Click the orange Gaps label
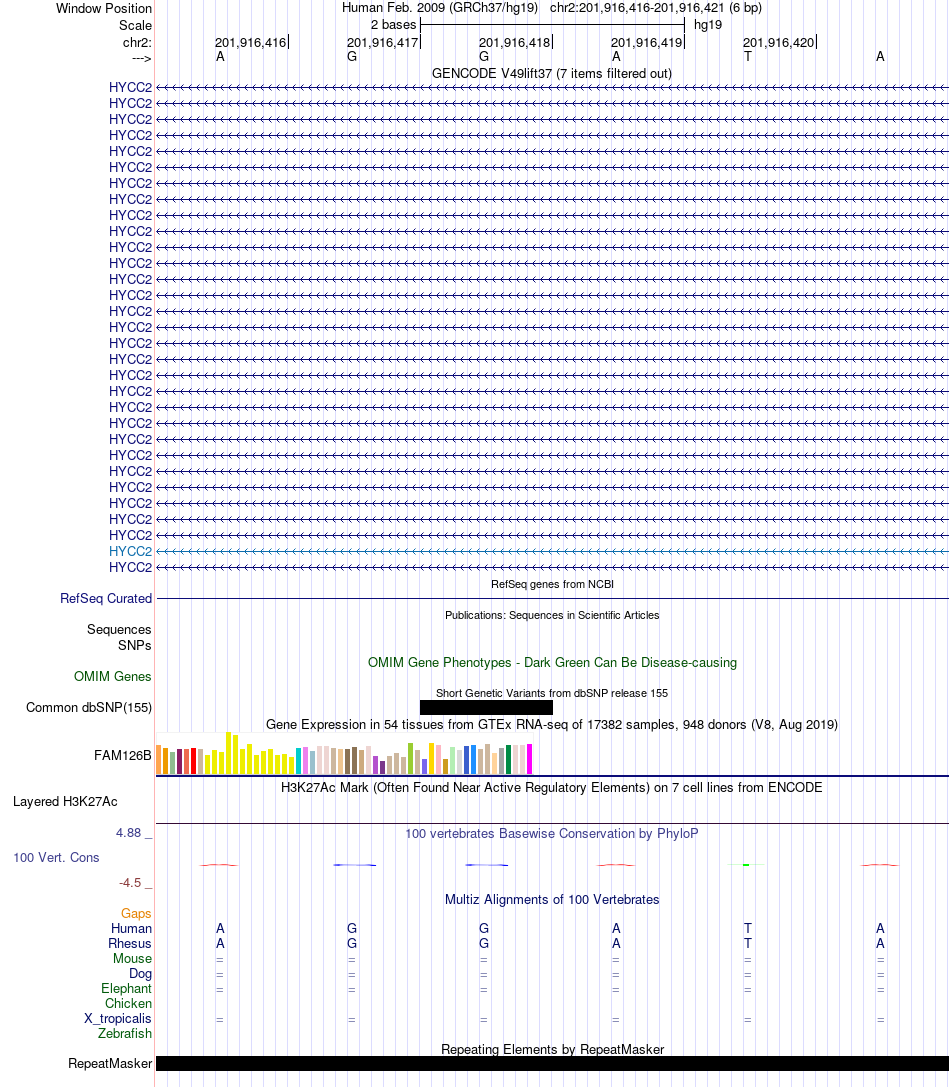Screen dimensions: 950x1087 pyautogui.click(x=136, y=914)
